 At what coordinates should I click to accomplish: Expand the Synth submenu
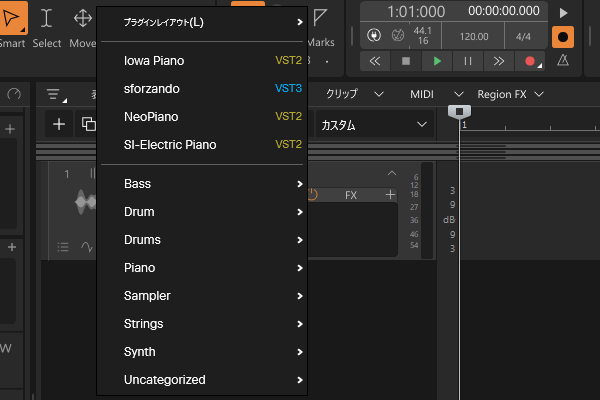(211, 352)
